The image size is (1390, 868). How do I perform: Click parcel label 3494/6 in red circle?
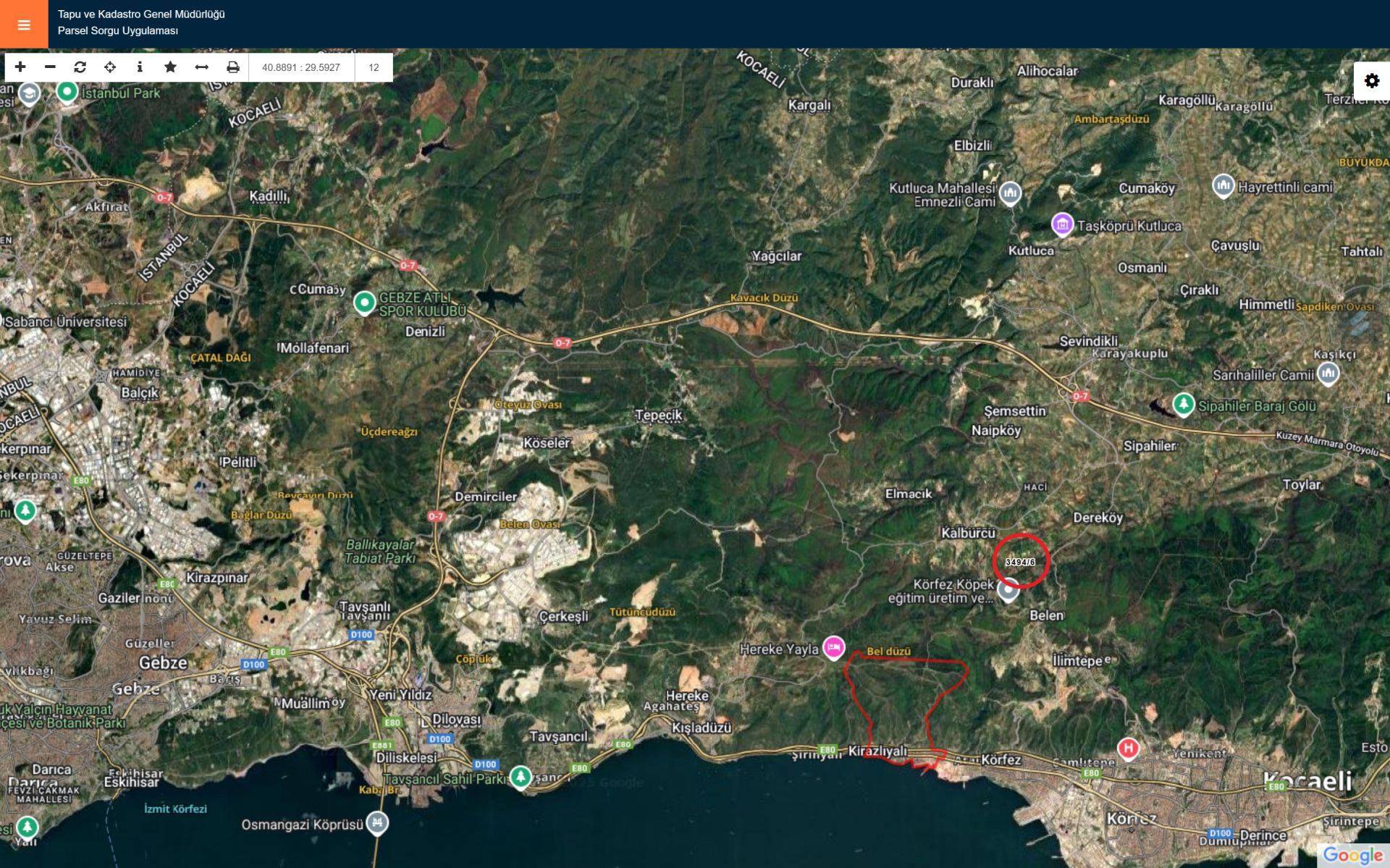1020,562
